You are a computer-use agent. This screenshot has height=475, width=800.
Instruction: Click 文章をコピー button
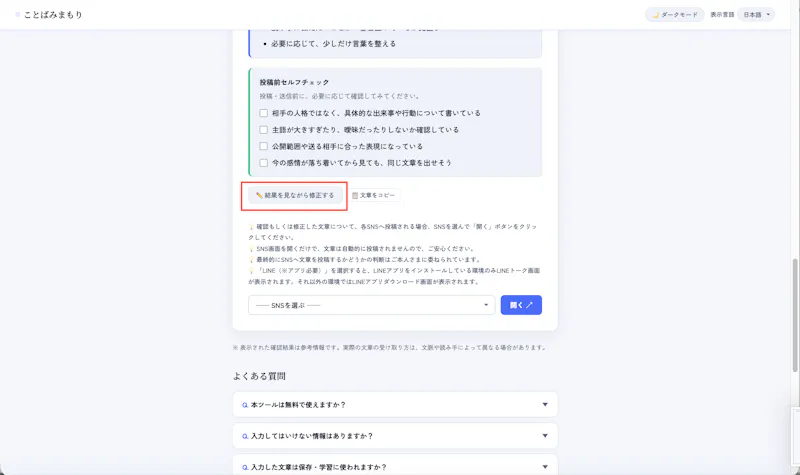point(374,195)
